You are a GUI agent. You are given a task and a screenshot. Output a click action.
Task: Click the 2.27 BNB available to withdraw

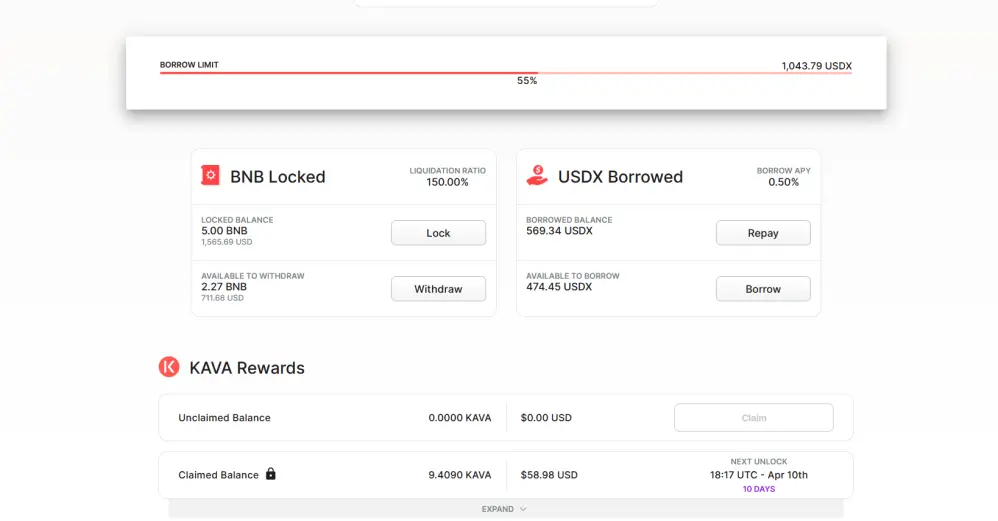click(224, 287)
